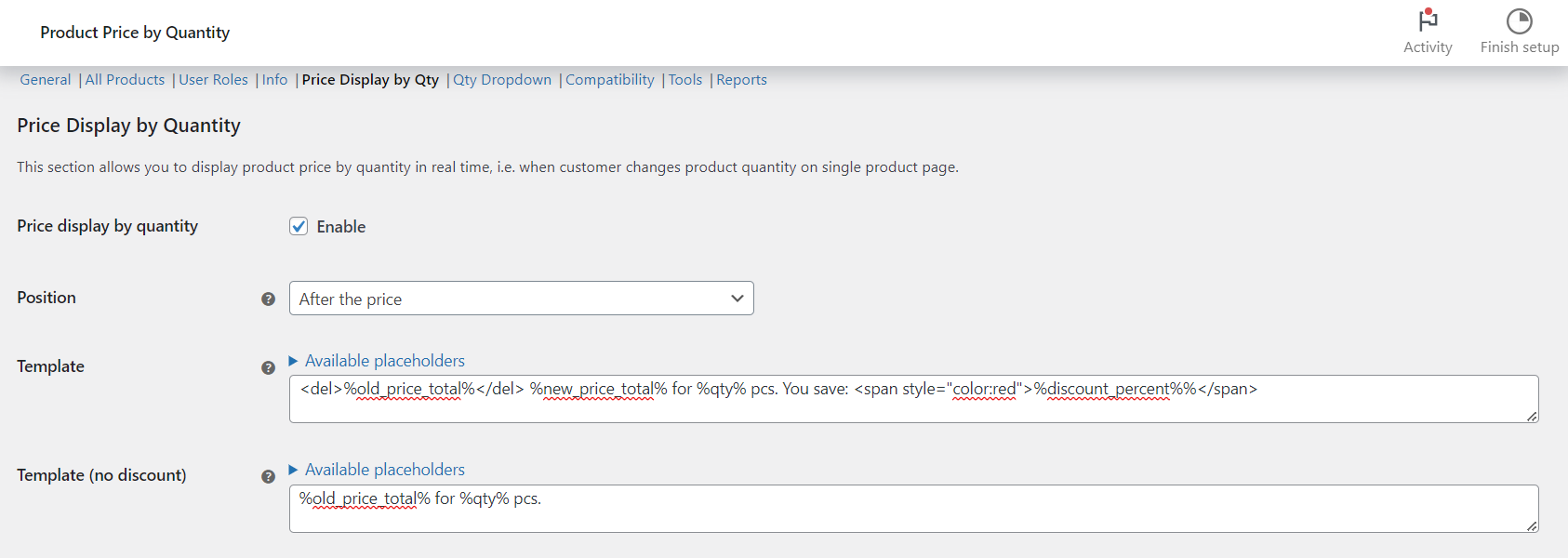
Task: Grab the Template text area resize handle
Action: (1532, 416)
